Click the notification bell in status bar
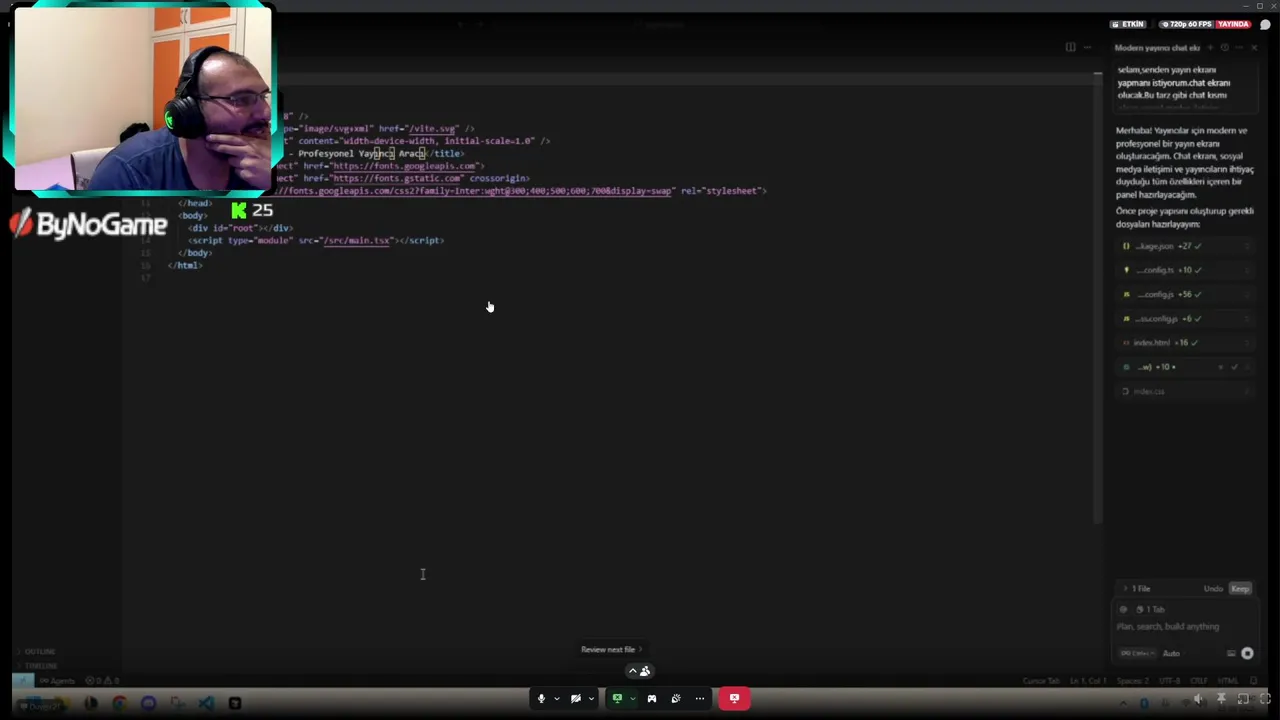Viewport: 1280px width, 720px height. pyautogui.click(x=1253, y=681)
